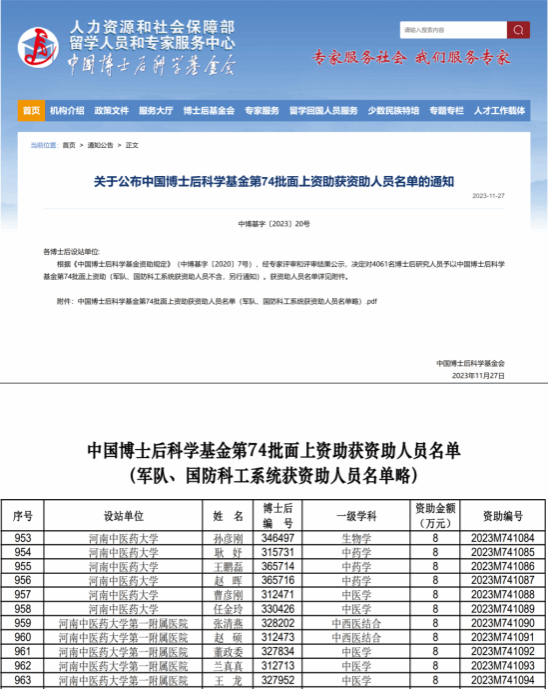Click name 赵晖 in row 956
This screenshot has height=690, width=548.
click(x=228, y=581)
